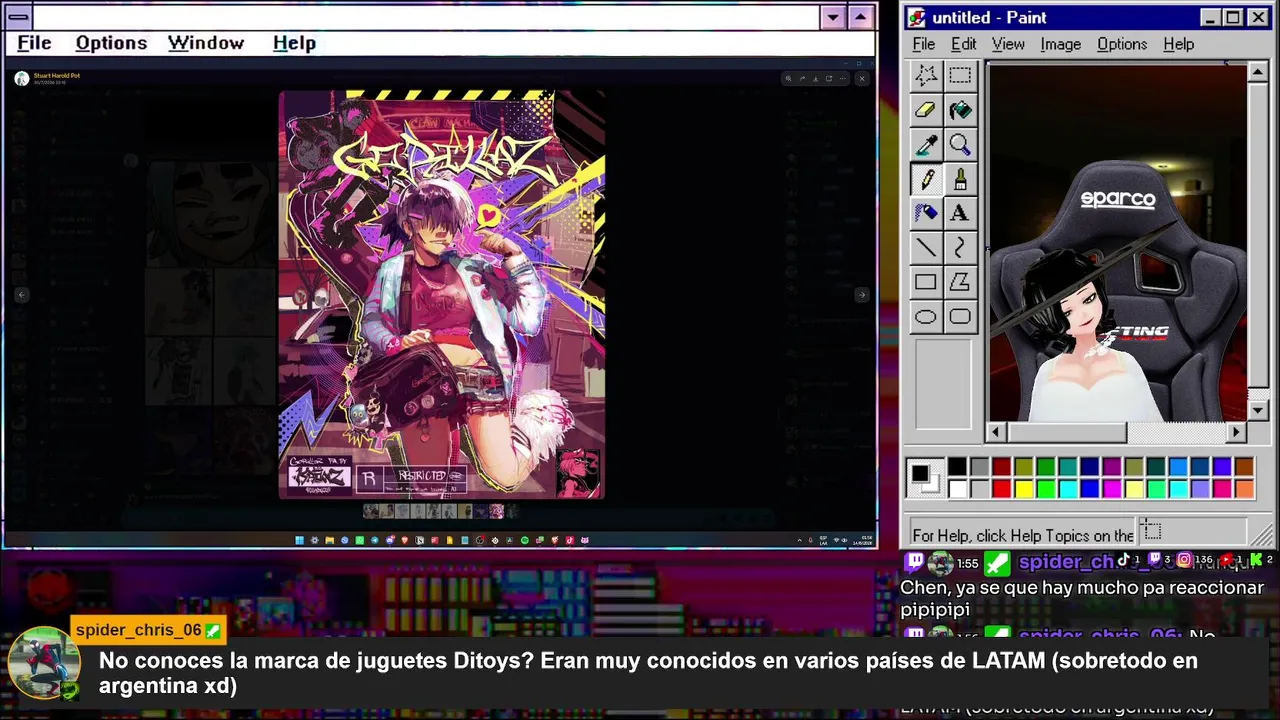Pick the Eraser tool in Paint
The height and width of the screenshot is (720, 1280).
click(926, 111)
